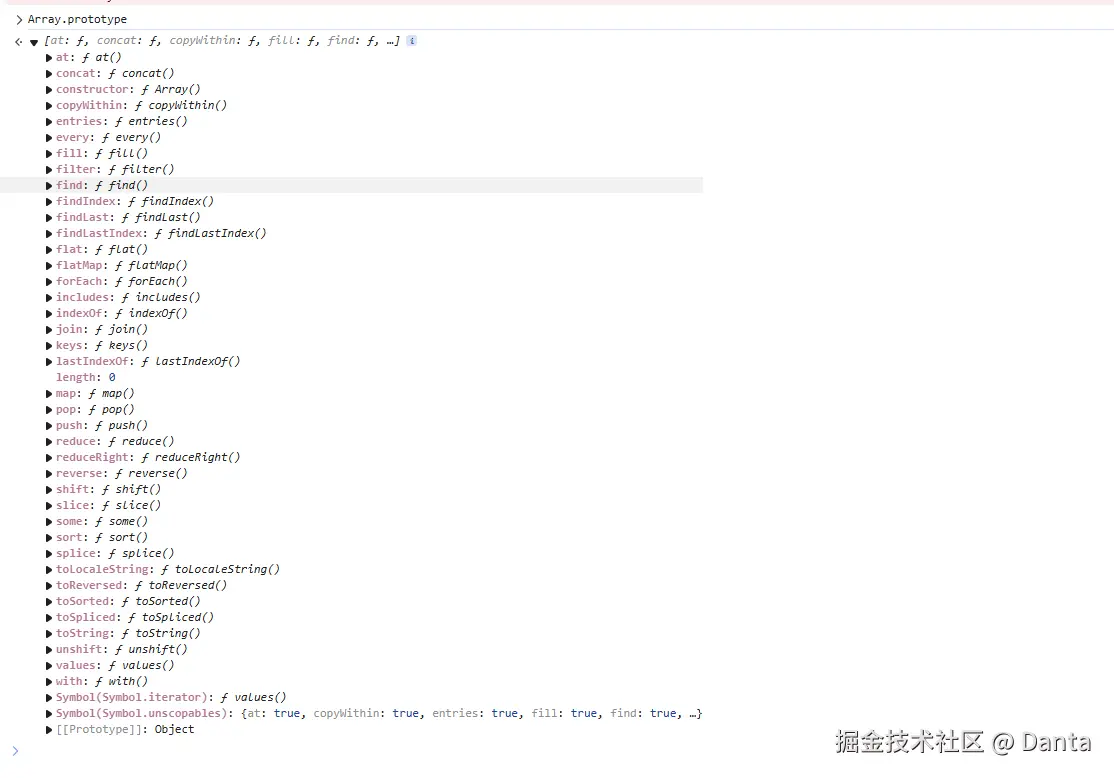Screen dimensions: 1114x778
Task: Expand the map function row
Action: point(49,394)
